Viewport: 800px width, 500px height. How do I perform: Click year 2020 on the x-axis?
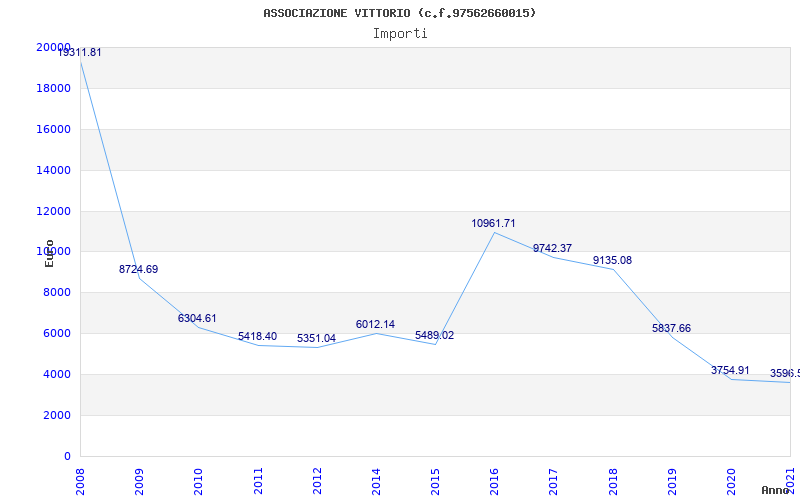(732, 482)
